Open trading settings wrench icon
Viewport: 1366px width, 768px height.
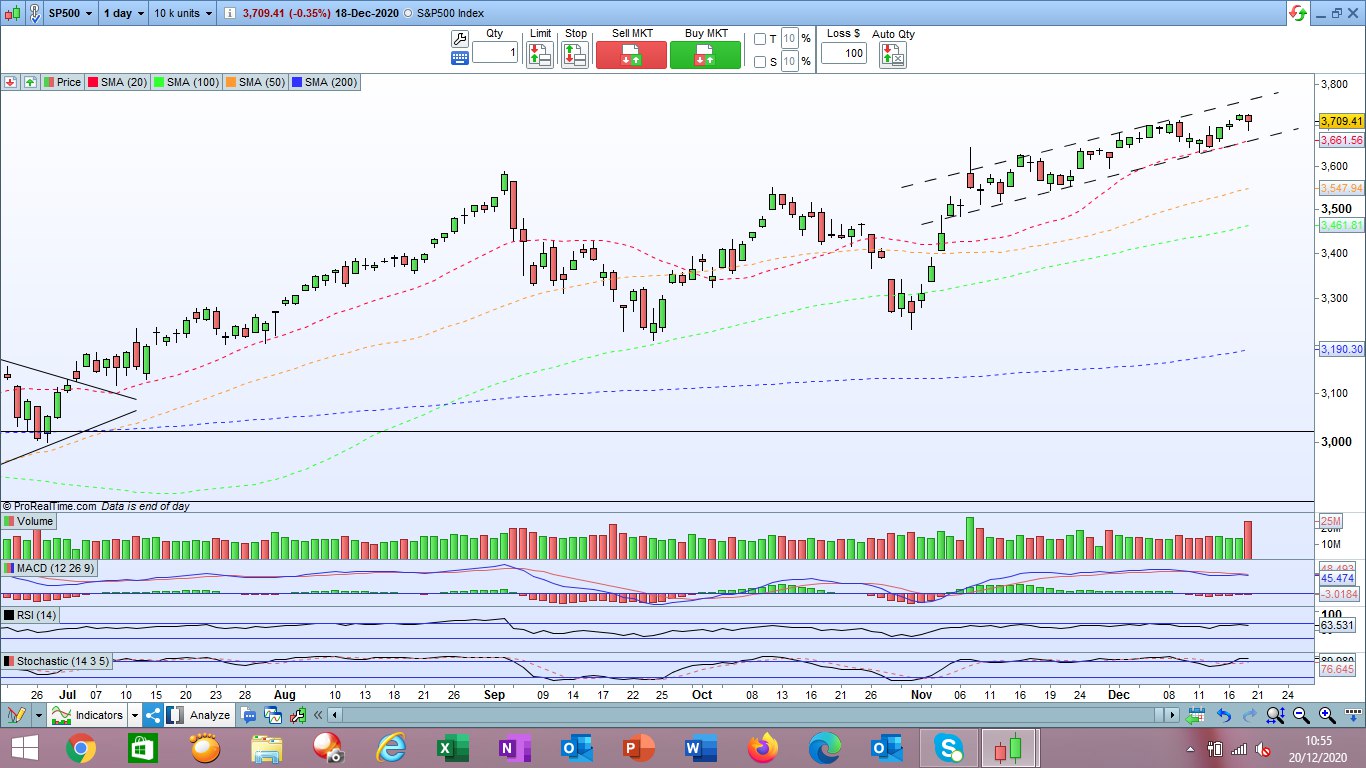(460, 39)
